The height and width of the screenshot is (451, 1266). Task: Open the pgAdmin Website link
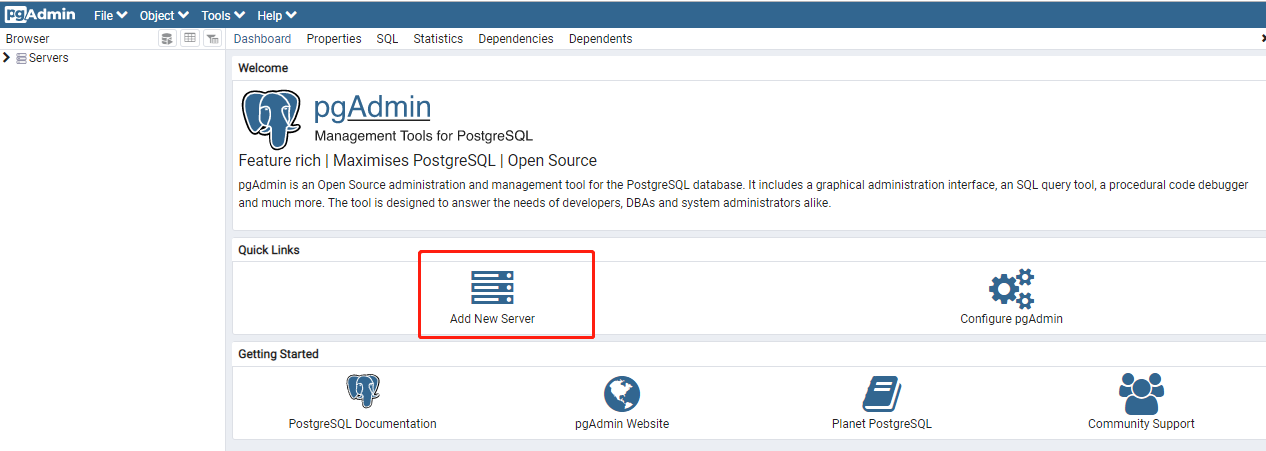(x=622, y=424)
